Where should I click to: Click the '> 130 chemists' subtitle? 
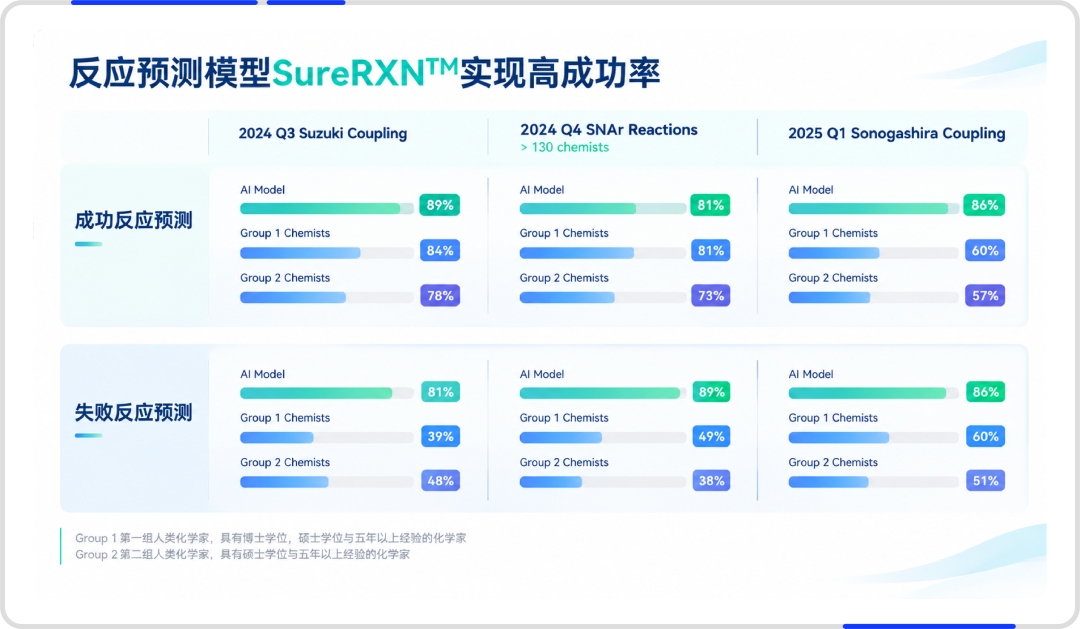[x=565, y=147]
